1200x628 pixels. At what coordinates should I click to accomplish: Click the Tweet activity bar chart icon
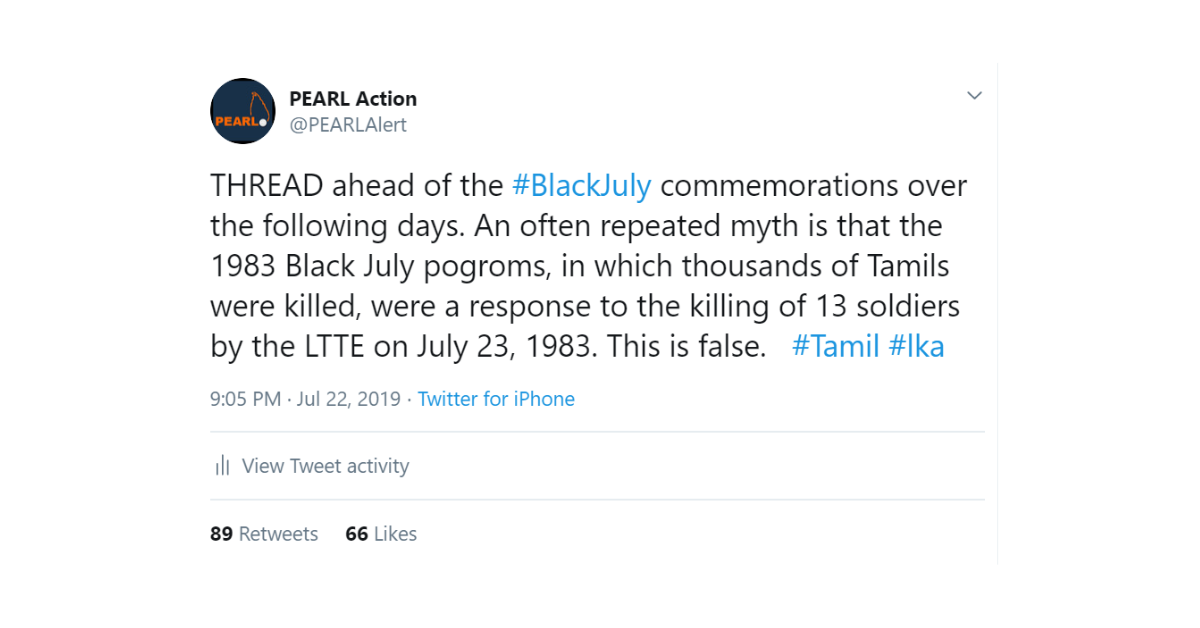pos(222,466)
